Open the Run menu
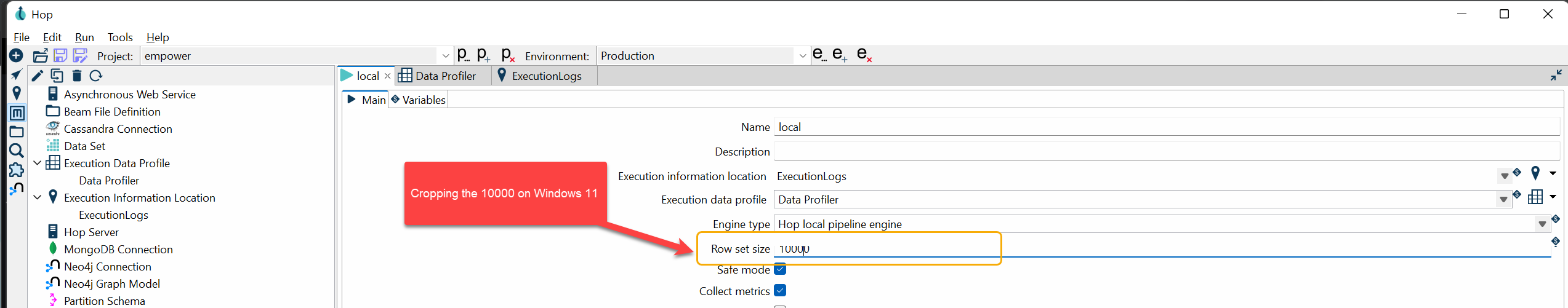This screenshot has height=308, width=1568. coord(84,38)
